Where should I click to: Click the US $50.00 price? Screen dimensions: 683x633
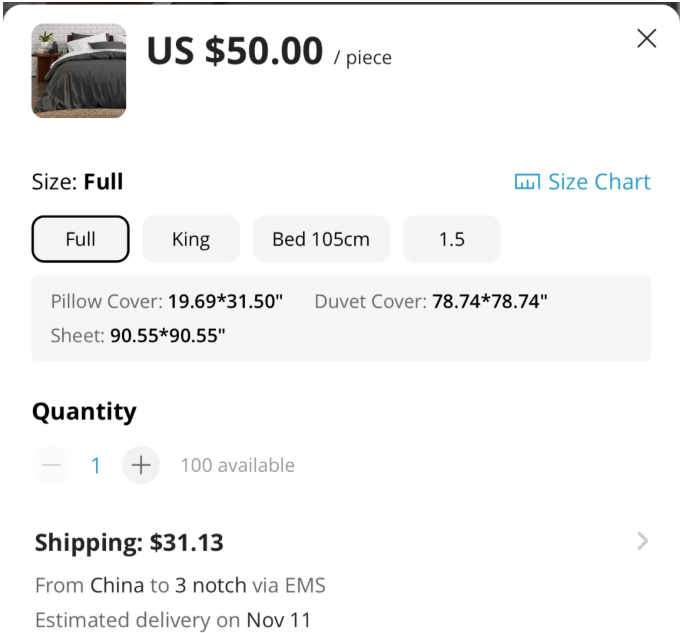[235, 51]
